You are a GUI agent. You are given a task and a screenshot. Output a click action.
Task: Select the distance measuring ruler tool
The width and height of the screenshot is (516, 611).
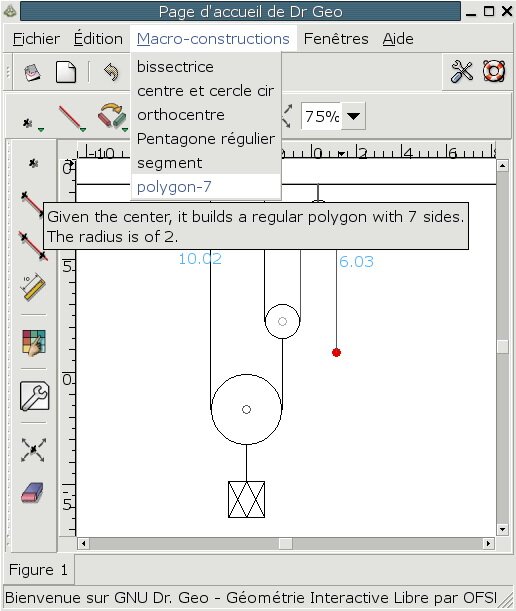[x=34, y=287]
